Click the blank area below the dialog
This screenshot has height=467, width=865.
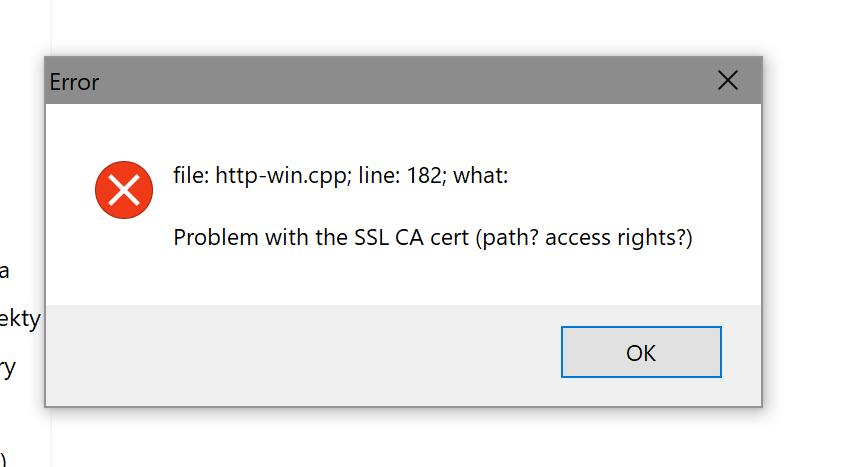pos(400,438)
